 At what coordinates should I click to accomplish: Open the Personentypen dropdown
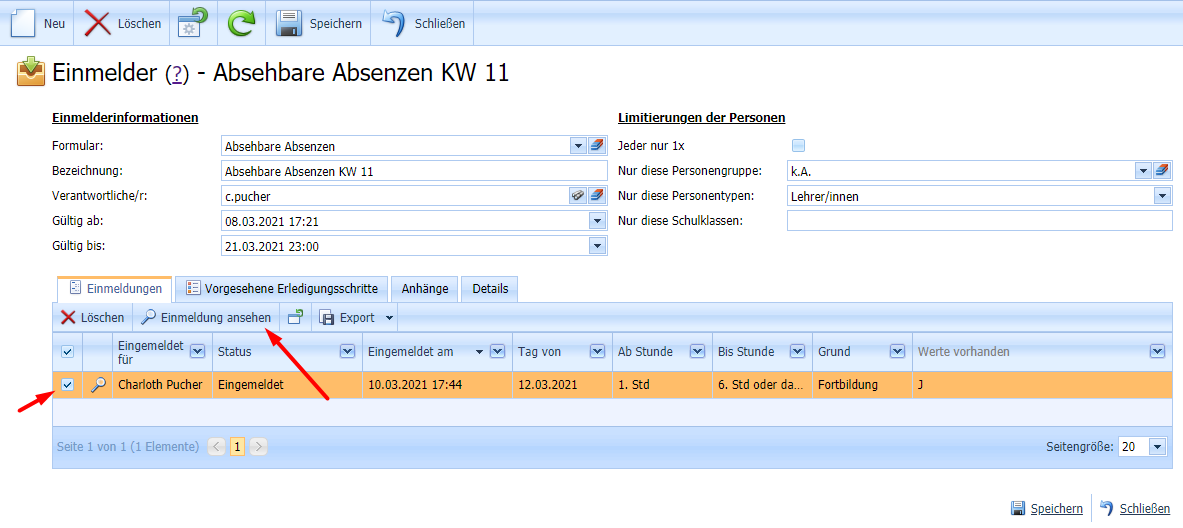tap(1162, 197)
